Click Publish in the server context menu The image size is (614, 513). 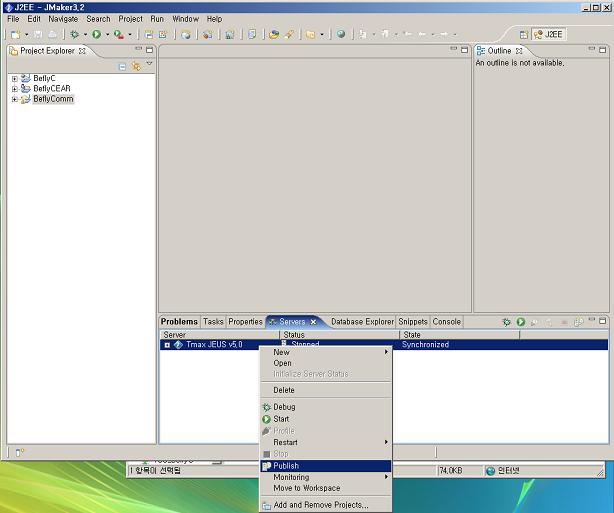tap(286, 465)
